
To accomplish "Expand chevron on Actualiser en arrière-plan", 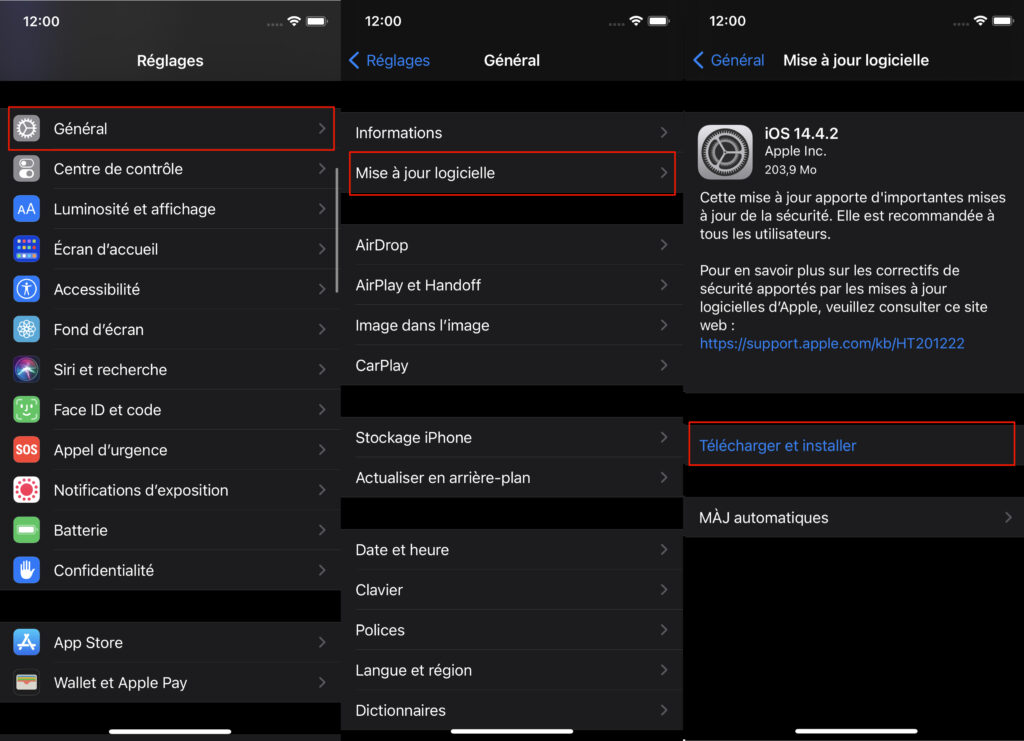I will [x=664, y=477].
